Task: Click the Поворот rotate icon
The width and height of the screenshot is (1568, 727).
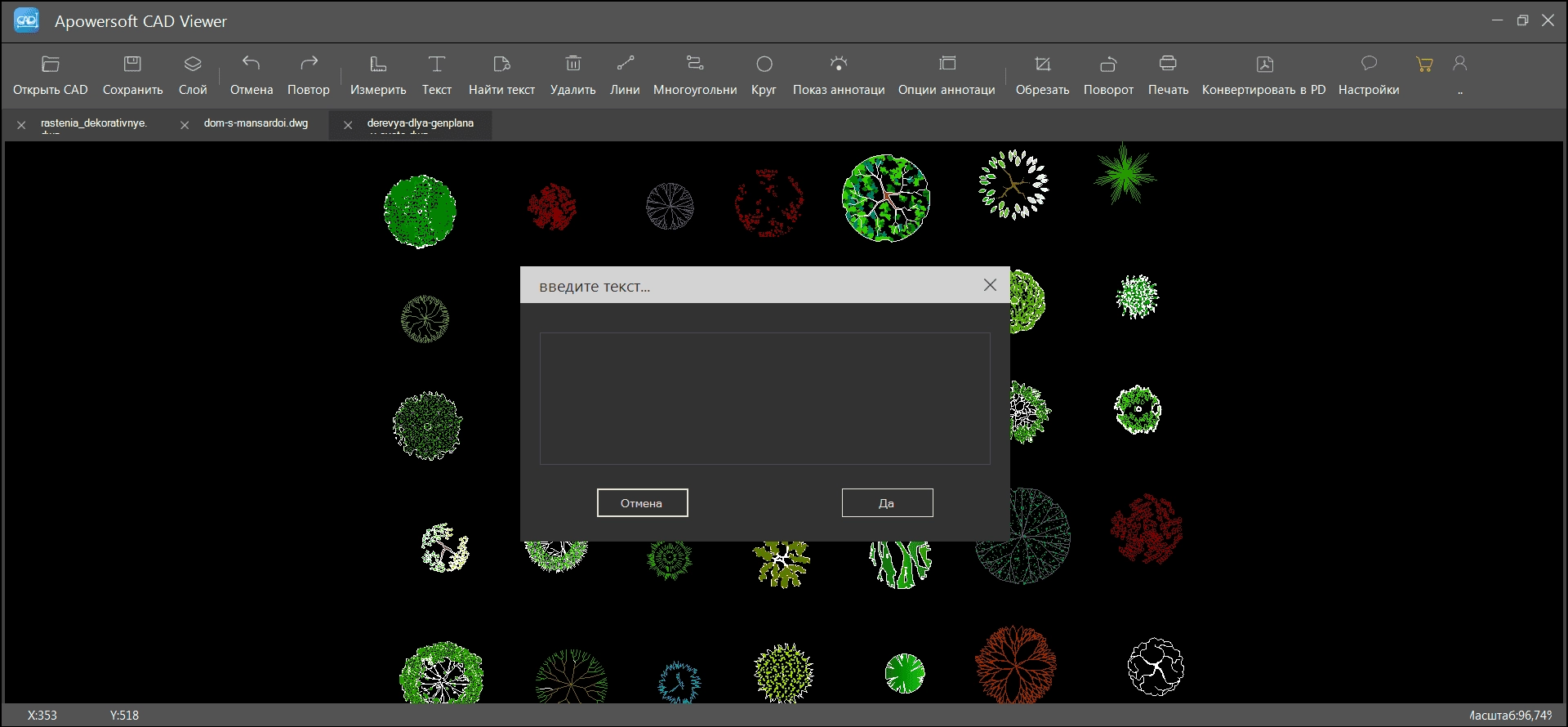Action: (x=1108, y=64)
